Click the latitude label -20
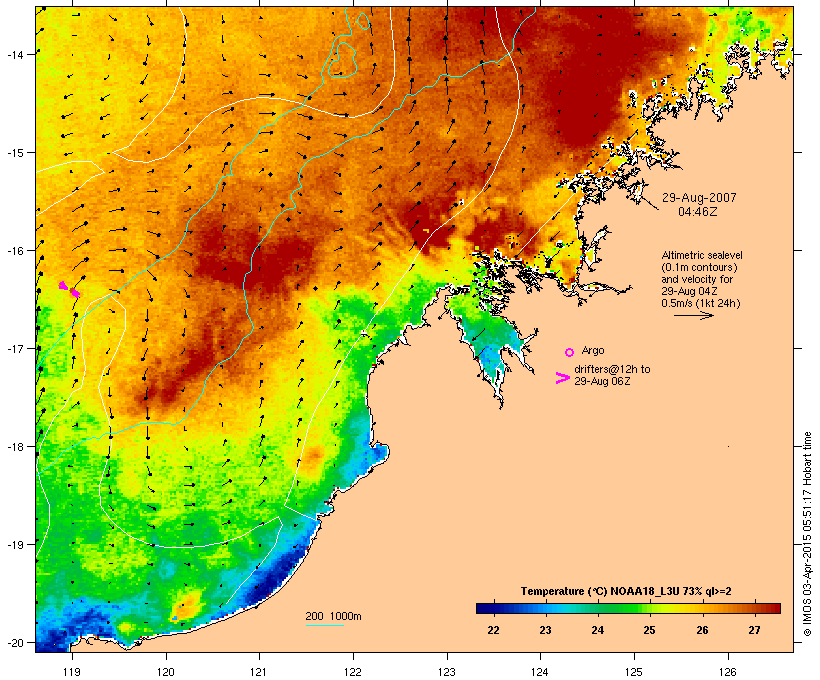Image resolution: width=820 pixels, height=680 pixels. [x=14, y=642]
